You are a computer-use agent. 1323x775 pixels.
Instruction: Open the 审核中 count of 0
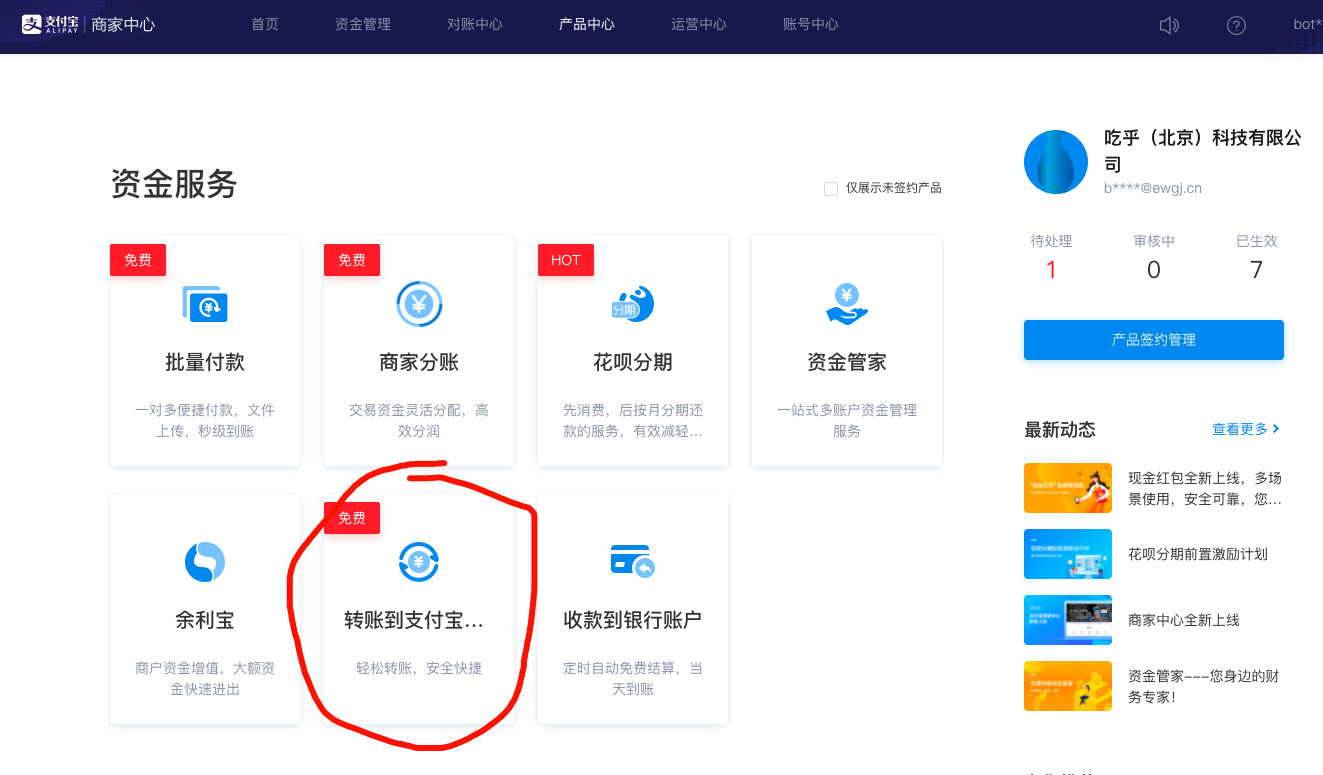(x=1154, y=270)
